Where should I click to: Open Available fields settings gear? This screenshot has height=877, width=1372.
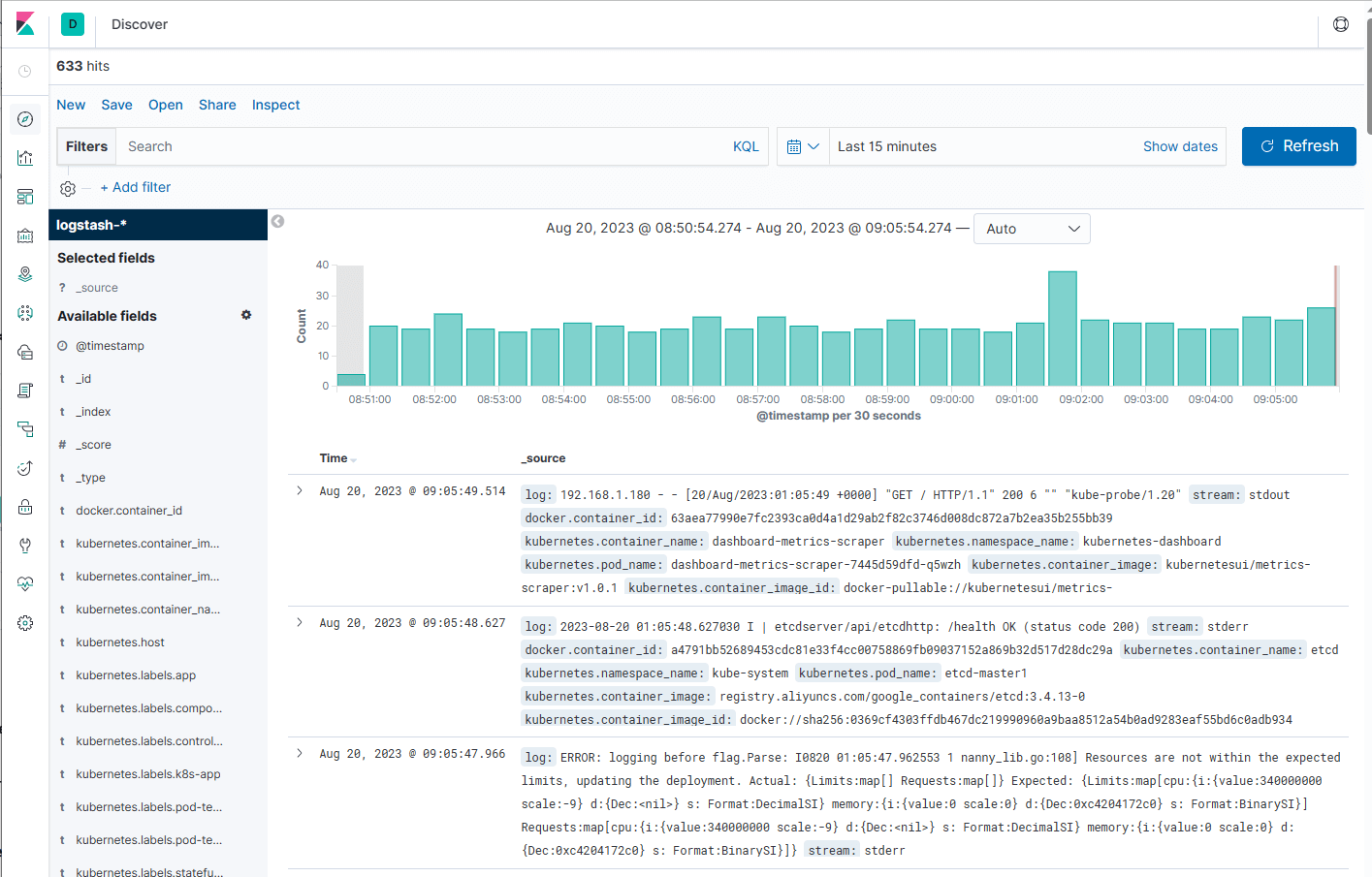coord(246,315)
